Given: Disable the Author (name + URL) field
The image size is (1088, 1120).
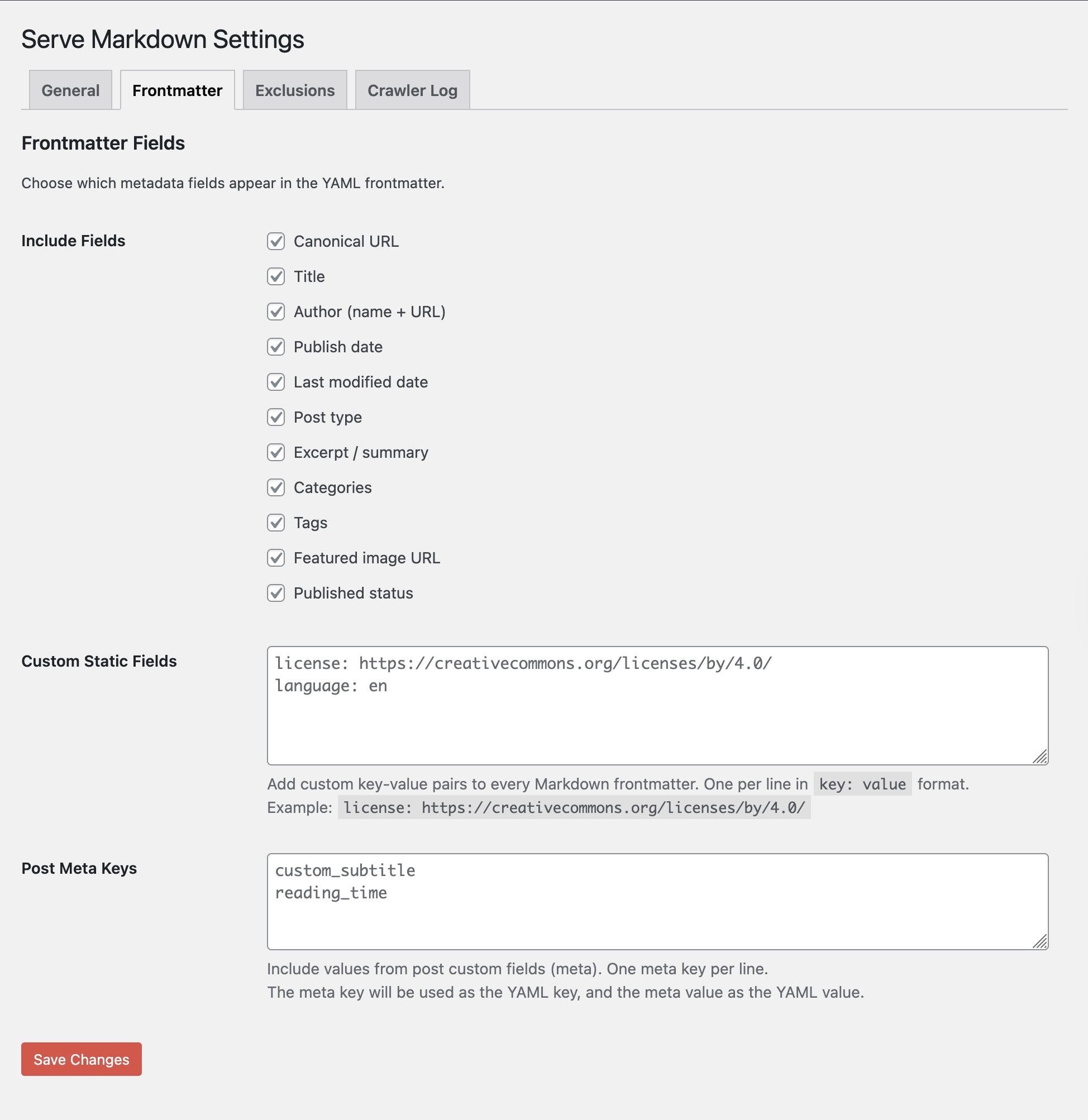Looking at the screenshot, I should [x=275, y=312].
